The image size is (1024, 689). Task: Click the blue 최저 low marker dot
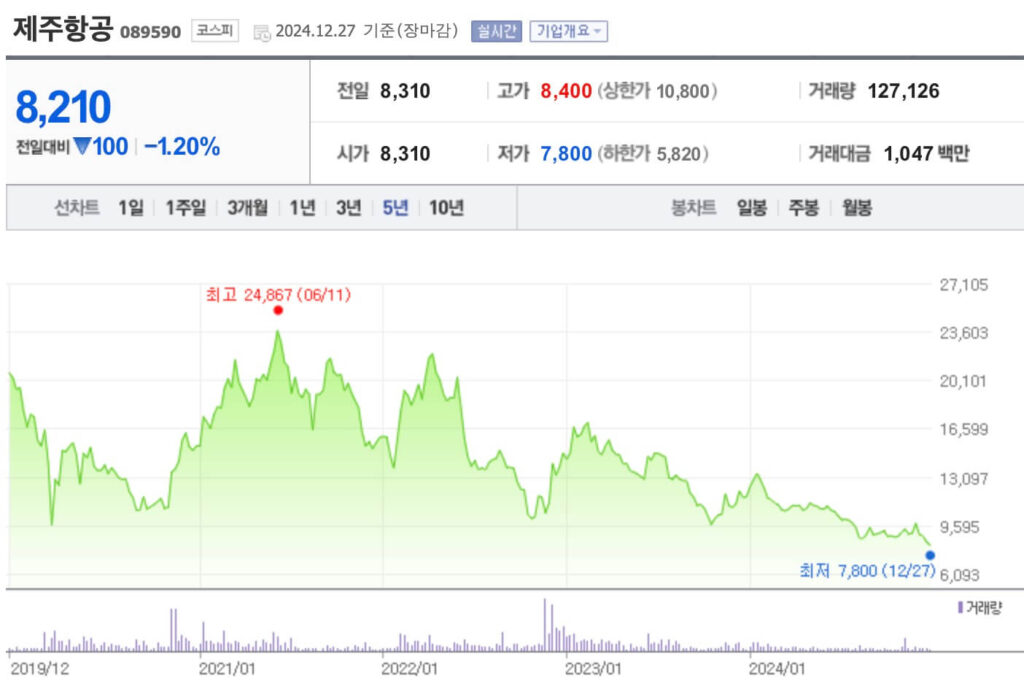930,555
